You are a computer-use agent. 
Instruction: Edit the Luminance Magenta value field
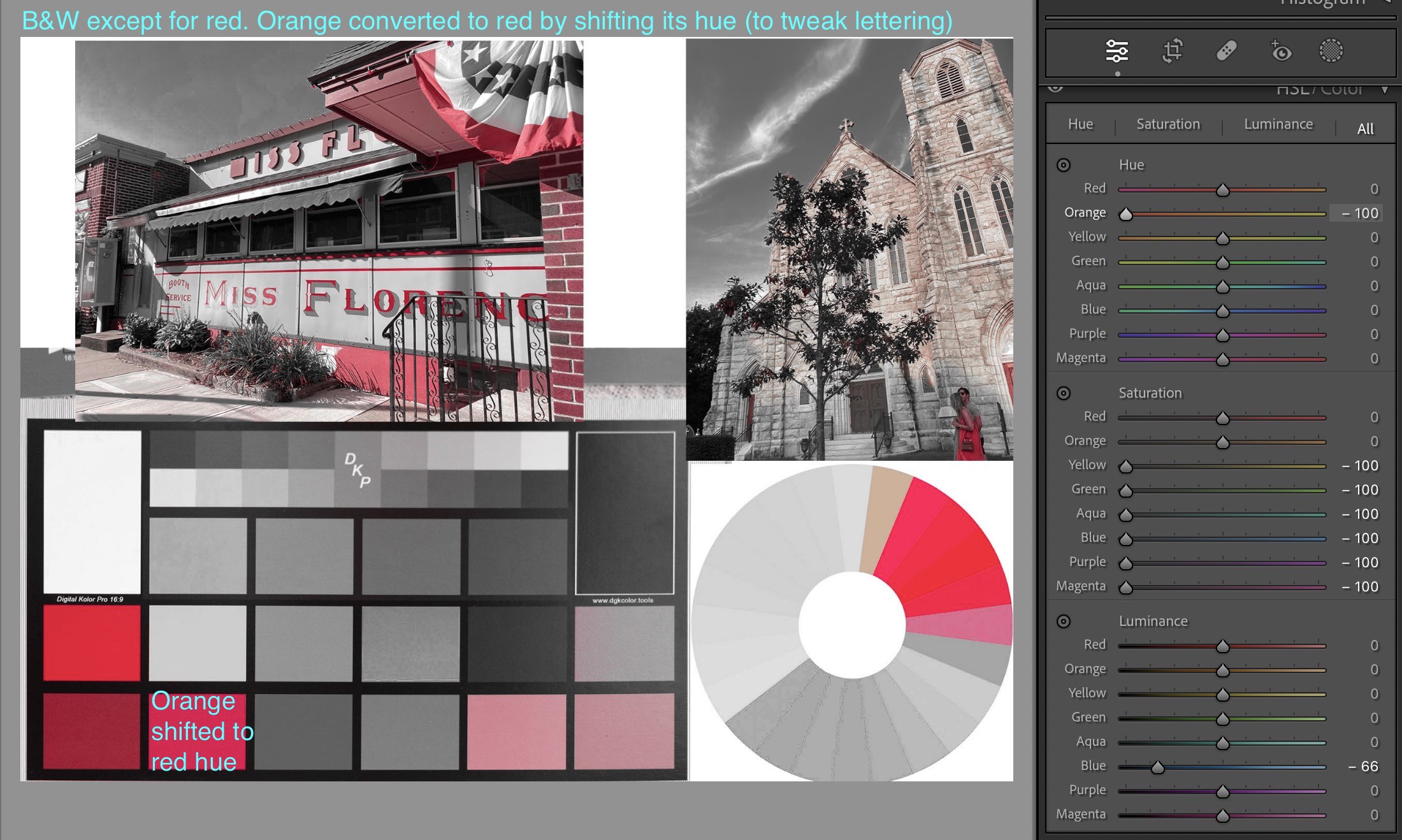pyautogui.click(x=1374, y=815)
